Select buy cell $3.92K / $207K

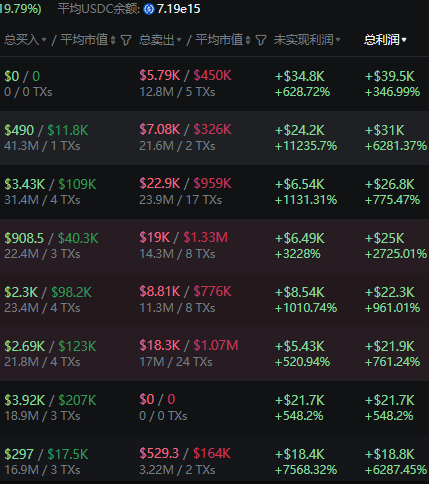click(x=50, y=400)
